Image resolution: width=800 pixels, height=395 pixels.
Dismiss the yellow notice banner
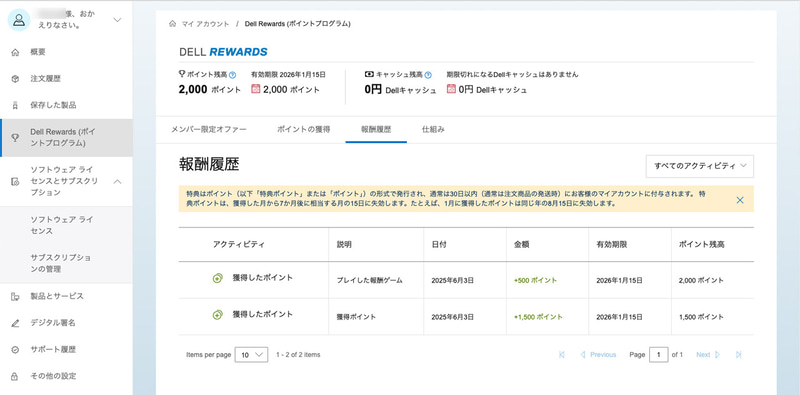click(740, 200)
